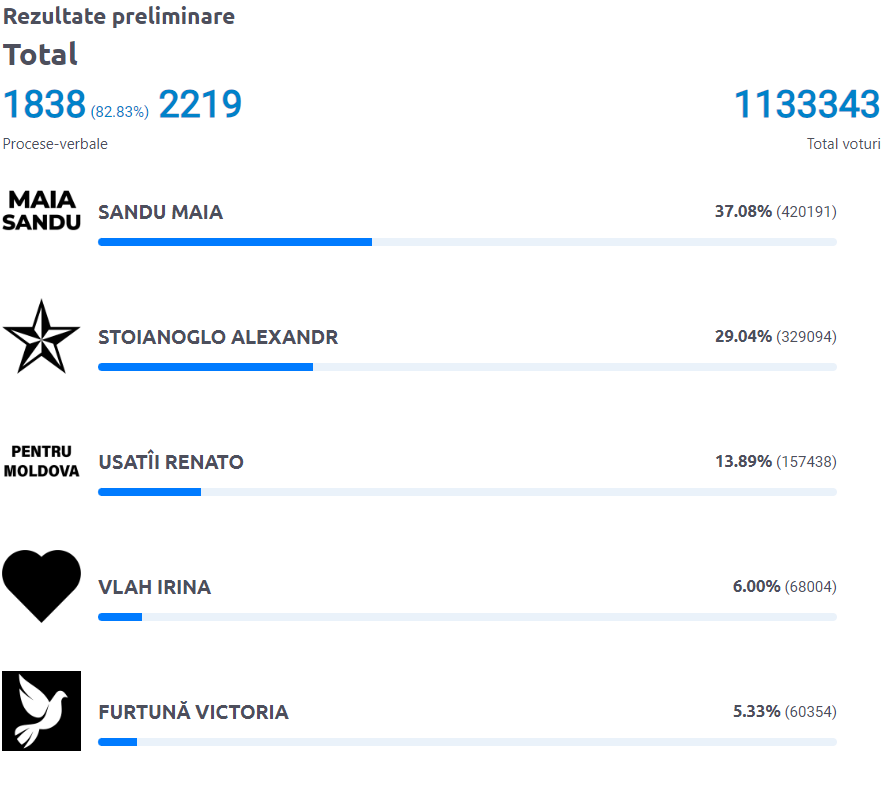
Task: Select candidate name VLAH IRINA
Action: [154, 587]
